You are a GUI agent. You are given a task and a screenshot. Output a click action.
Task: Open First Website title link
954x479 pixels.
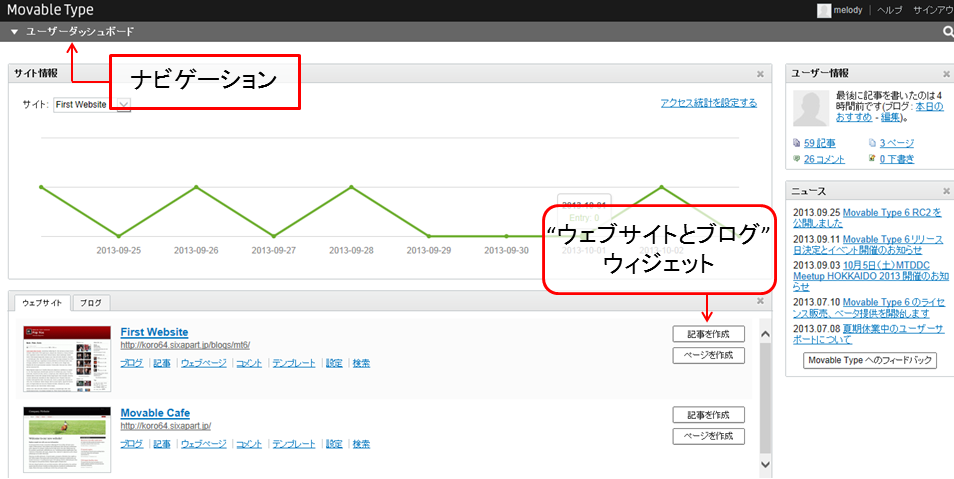point(155,332)
